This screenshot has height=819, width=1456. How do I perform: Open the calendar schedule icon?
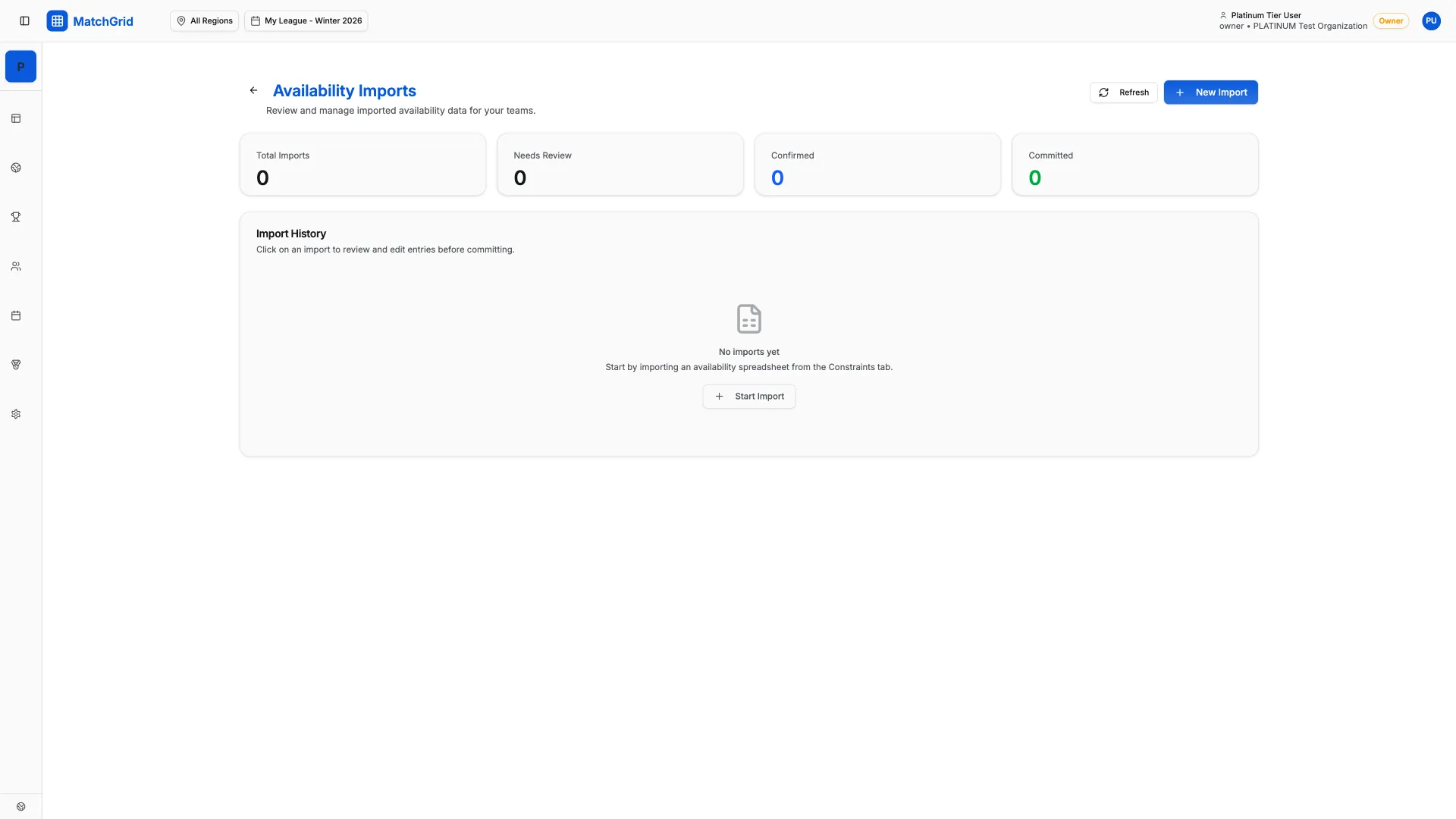click(16, 315)
